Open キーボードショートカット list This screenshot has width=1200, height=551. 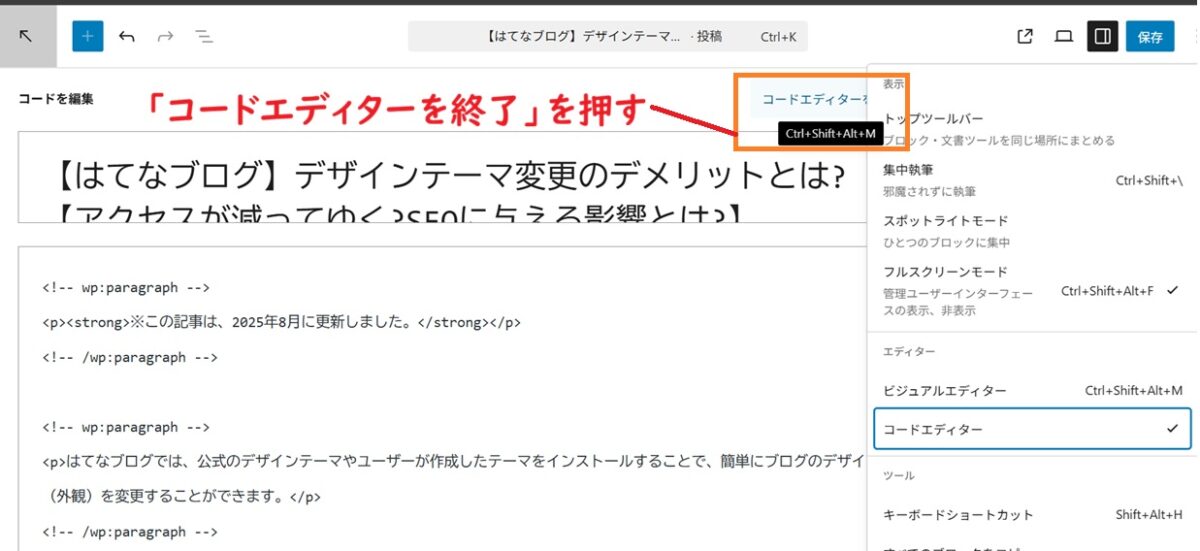(1032, 515)
